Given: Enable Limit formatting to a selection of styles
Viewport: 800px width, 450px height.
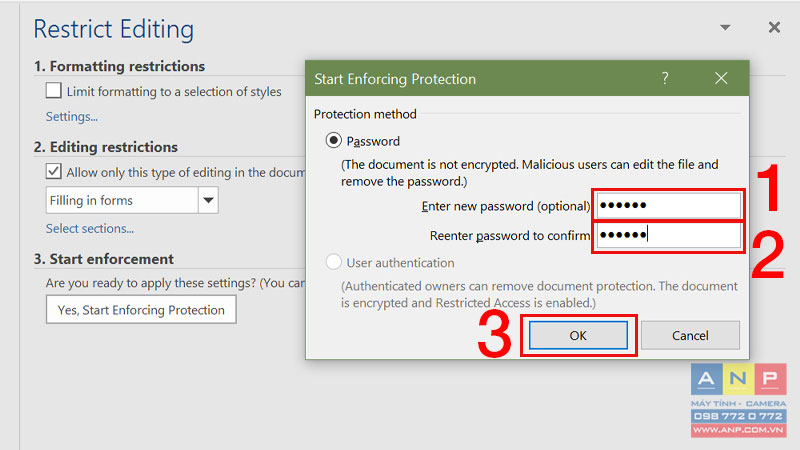Looking at the screenshot, I should tap(54, 91).
